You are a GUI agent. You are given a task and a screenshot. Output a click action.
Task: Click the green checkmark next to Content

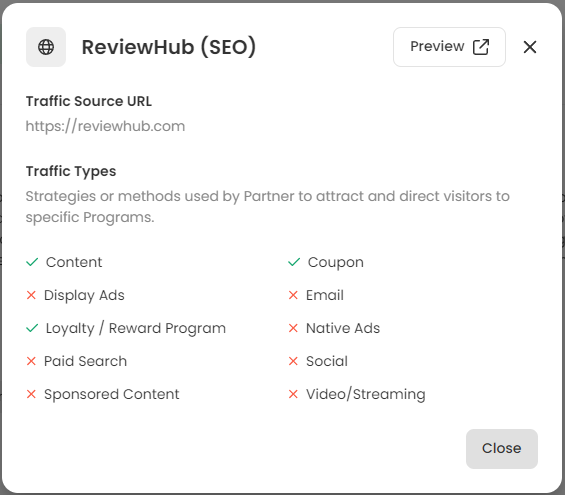click(x=32, y=262)
